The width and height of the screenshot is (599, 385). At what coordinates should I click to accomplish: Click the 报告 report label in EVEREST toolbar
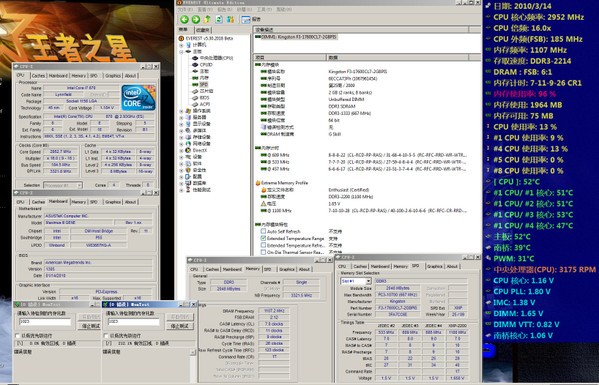click(x=257, y=19)
